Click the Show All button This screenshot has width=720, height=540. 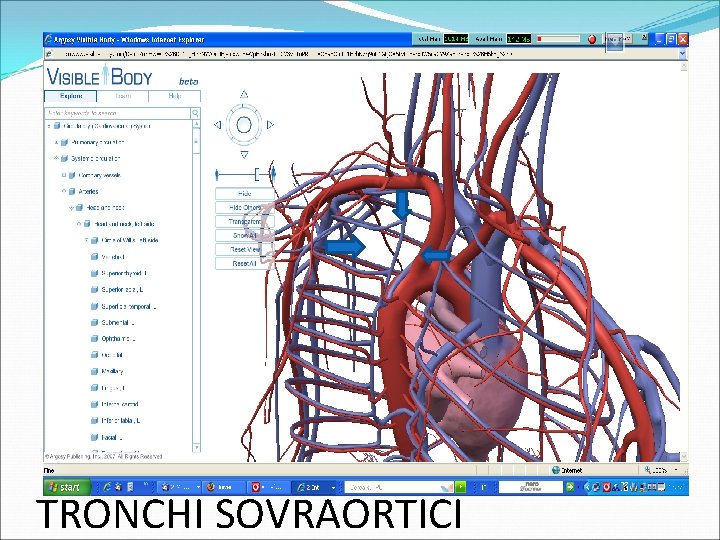pyautogui.click(x=245, y=236)
